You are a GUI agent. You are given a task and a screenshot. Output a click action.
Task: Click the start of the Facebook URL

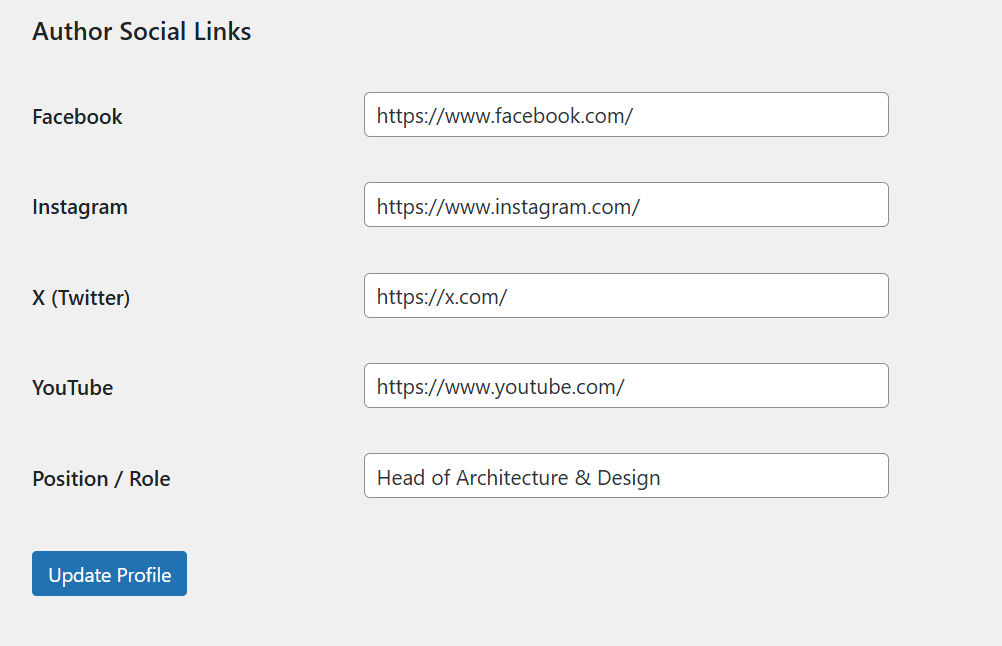380,116
